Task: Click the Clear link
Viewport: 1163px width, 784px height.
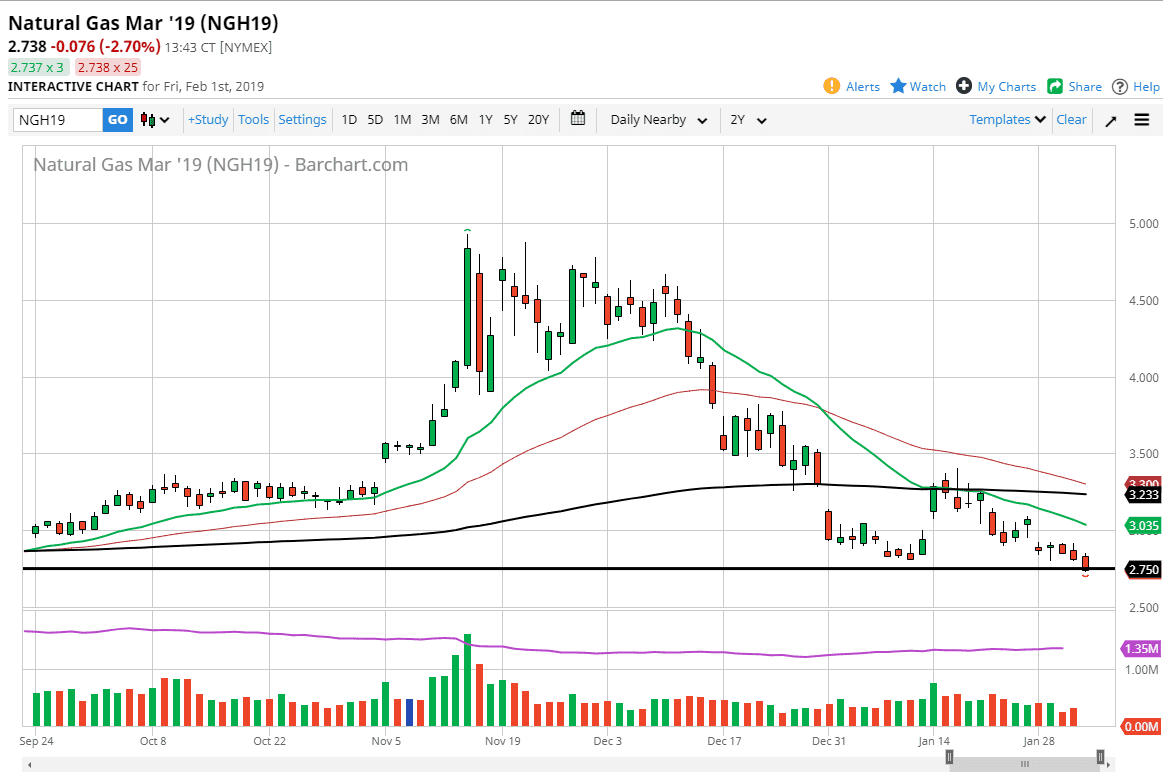Action: point(1071,119)
